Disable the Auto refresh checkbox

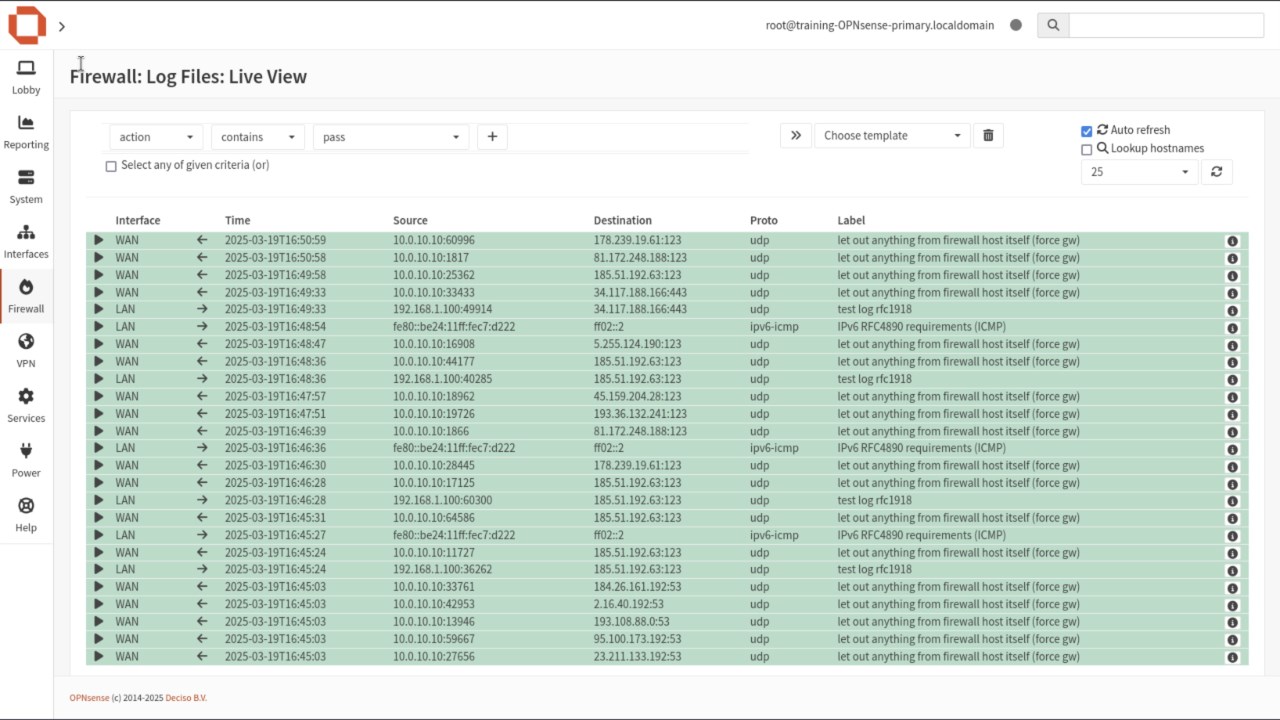tap(1087, 131)
